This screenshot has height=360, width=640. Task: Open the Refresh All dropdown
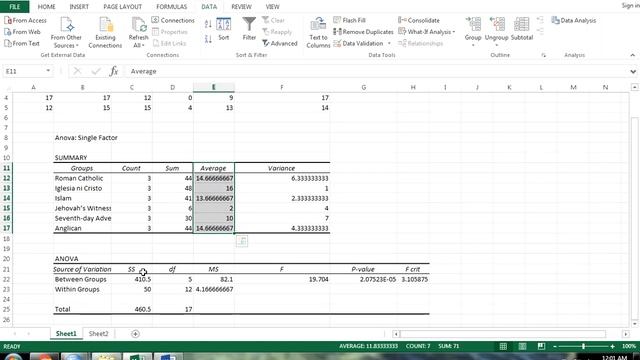[138, 33]
